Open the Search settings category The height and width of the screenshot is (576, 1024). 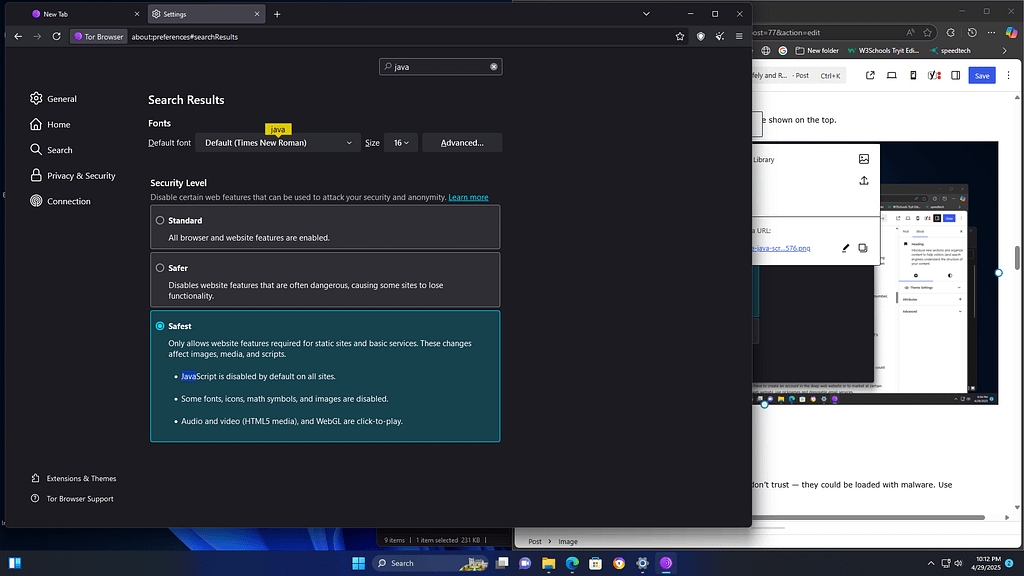[51, 150]
